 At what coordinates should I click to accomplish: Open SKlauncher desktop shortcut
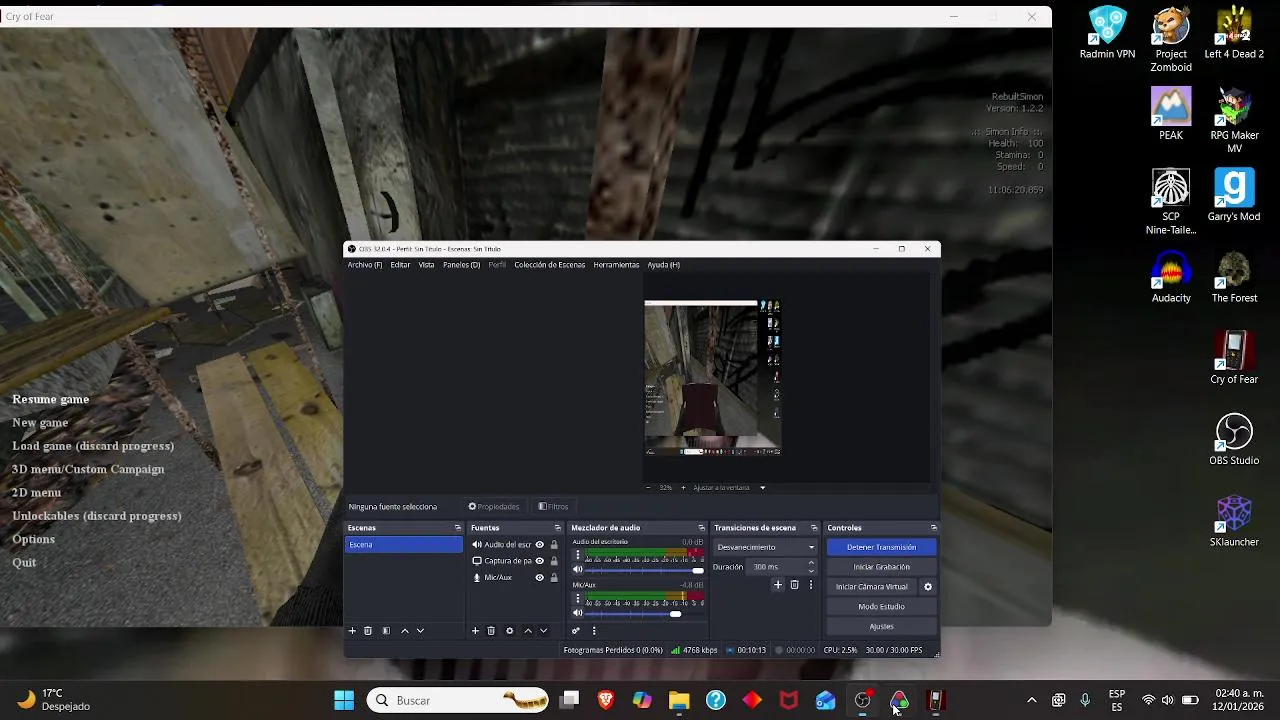(x=1234, y=521)
